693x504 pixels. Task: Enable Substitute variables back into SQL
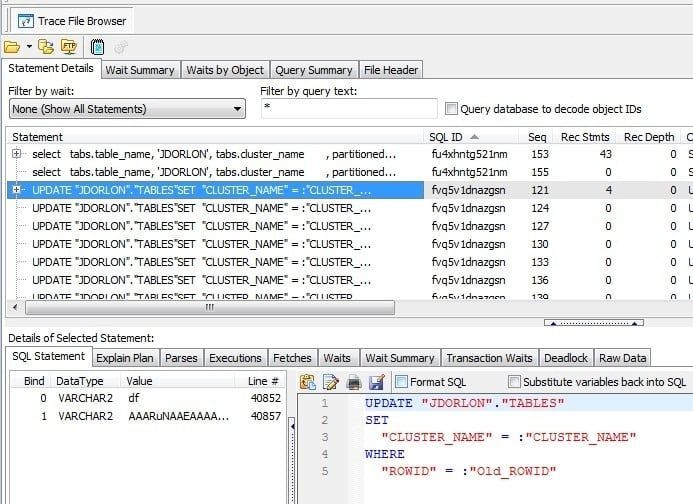[x=514, y=382]
